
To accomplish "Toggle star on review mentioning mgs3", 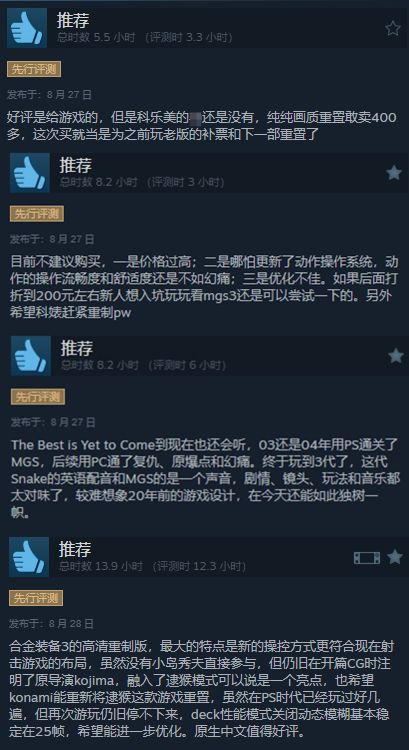I will pyautogui.click(x=394, y=173).
